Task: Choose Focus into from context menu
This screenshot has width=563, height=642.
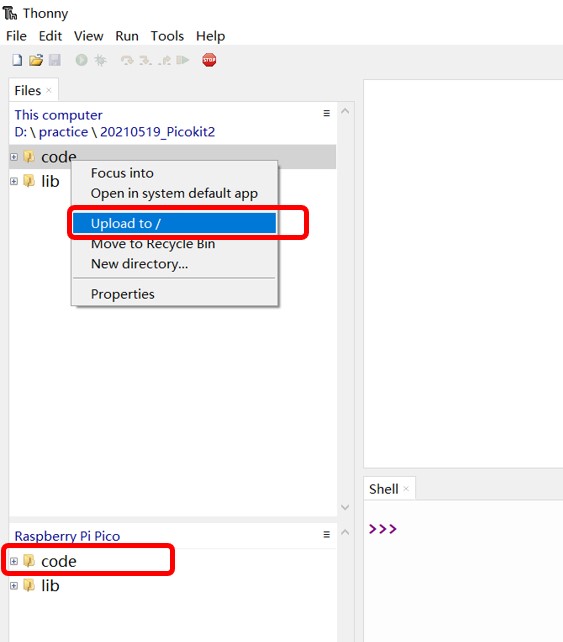Action: 174,173
